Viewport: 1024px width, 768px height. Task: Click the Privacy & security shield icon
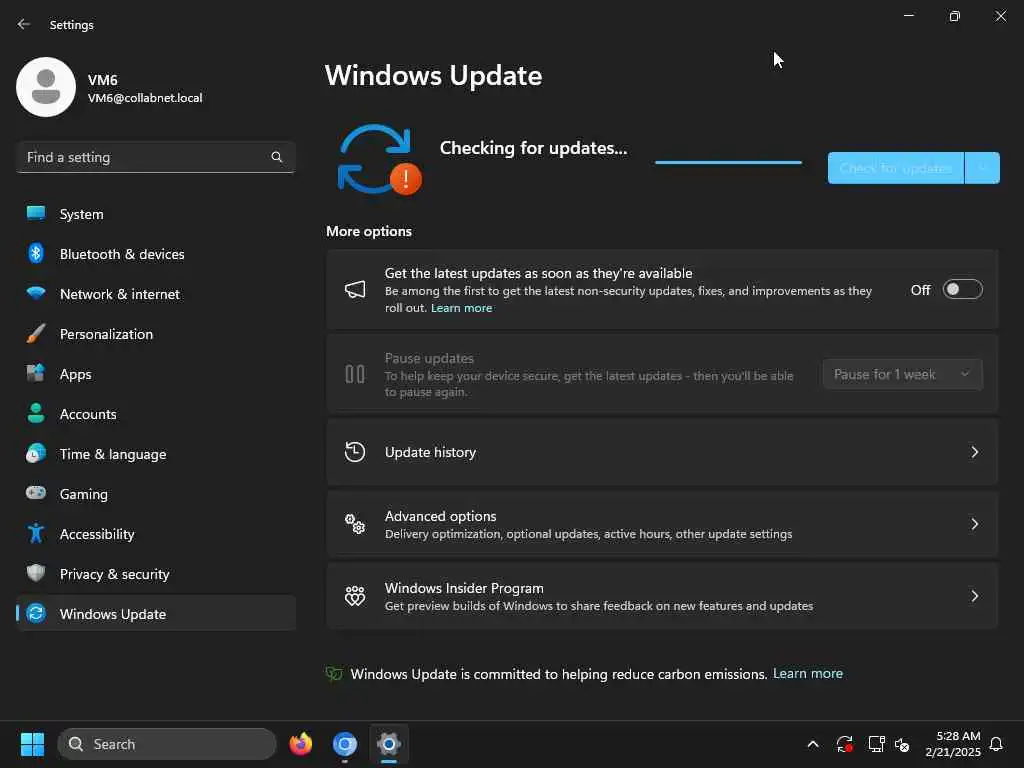[36, 573]
